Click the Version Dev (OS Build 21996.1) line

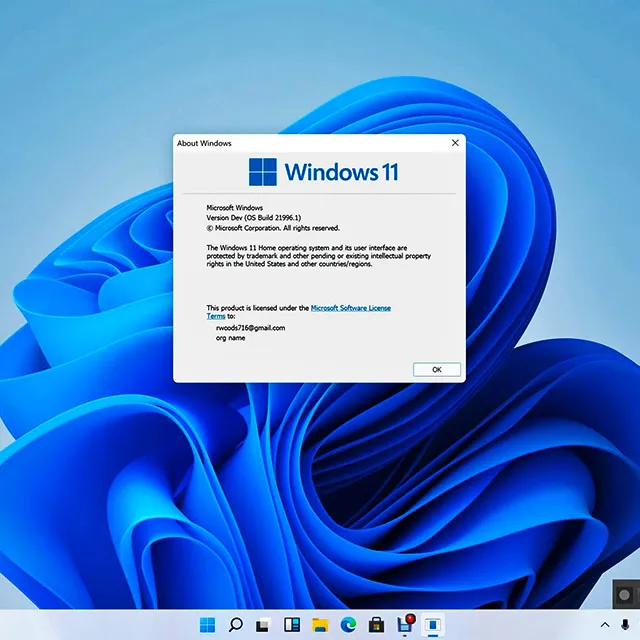[x=253, y=218]
